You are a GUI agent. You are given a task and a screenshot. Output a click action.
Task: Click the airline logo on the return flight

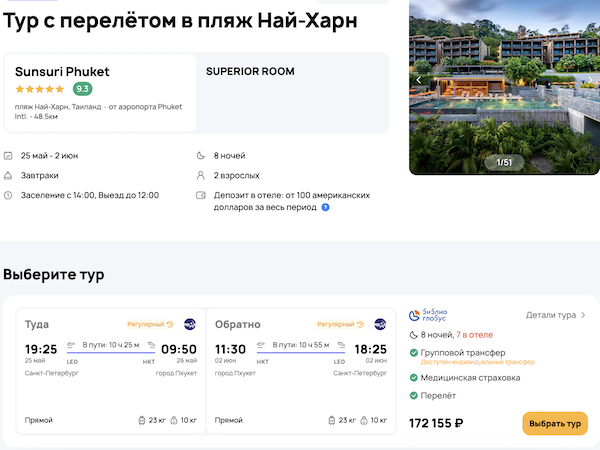point(380,324)
